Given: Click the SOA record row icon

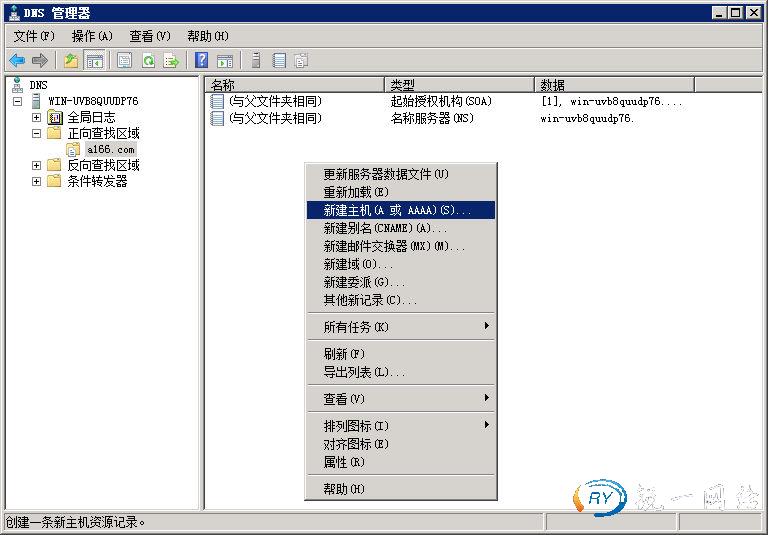Looking at the screenshot, I should (217, 101).
